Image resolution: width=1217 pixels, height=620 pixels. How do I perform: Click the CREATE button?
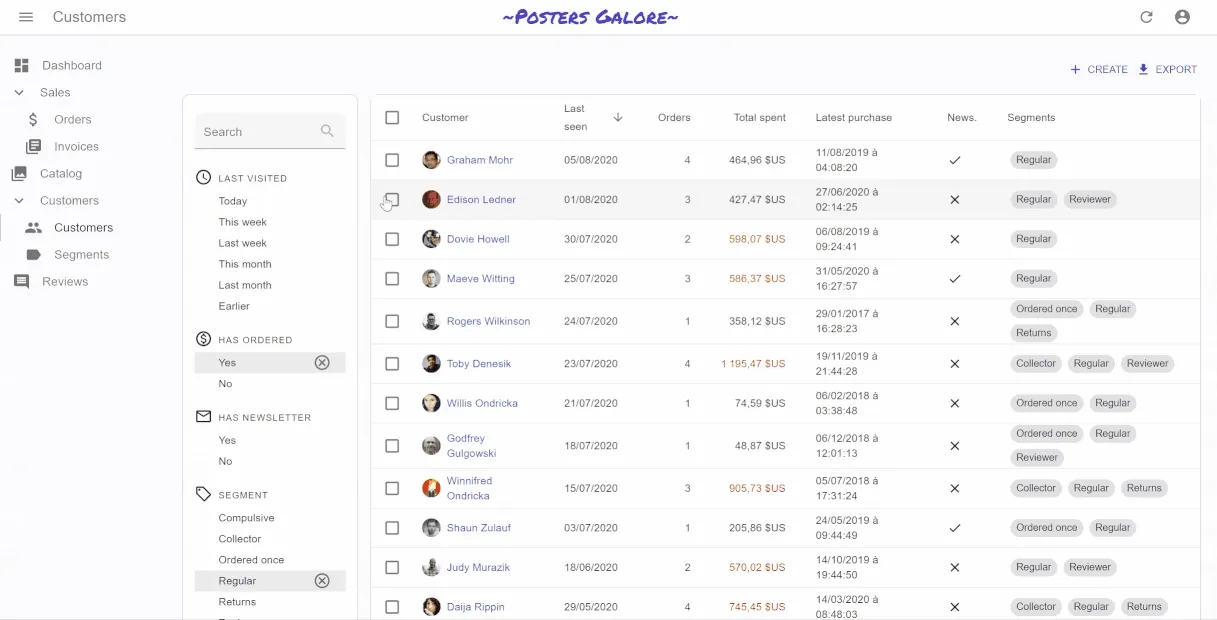click(x=1097, y=69)
